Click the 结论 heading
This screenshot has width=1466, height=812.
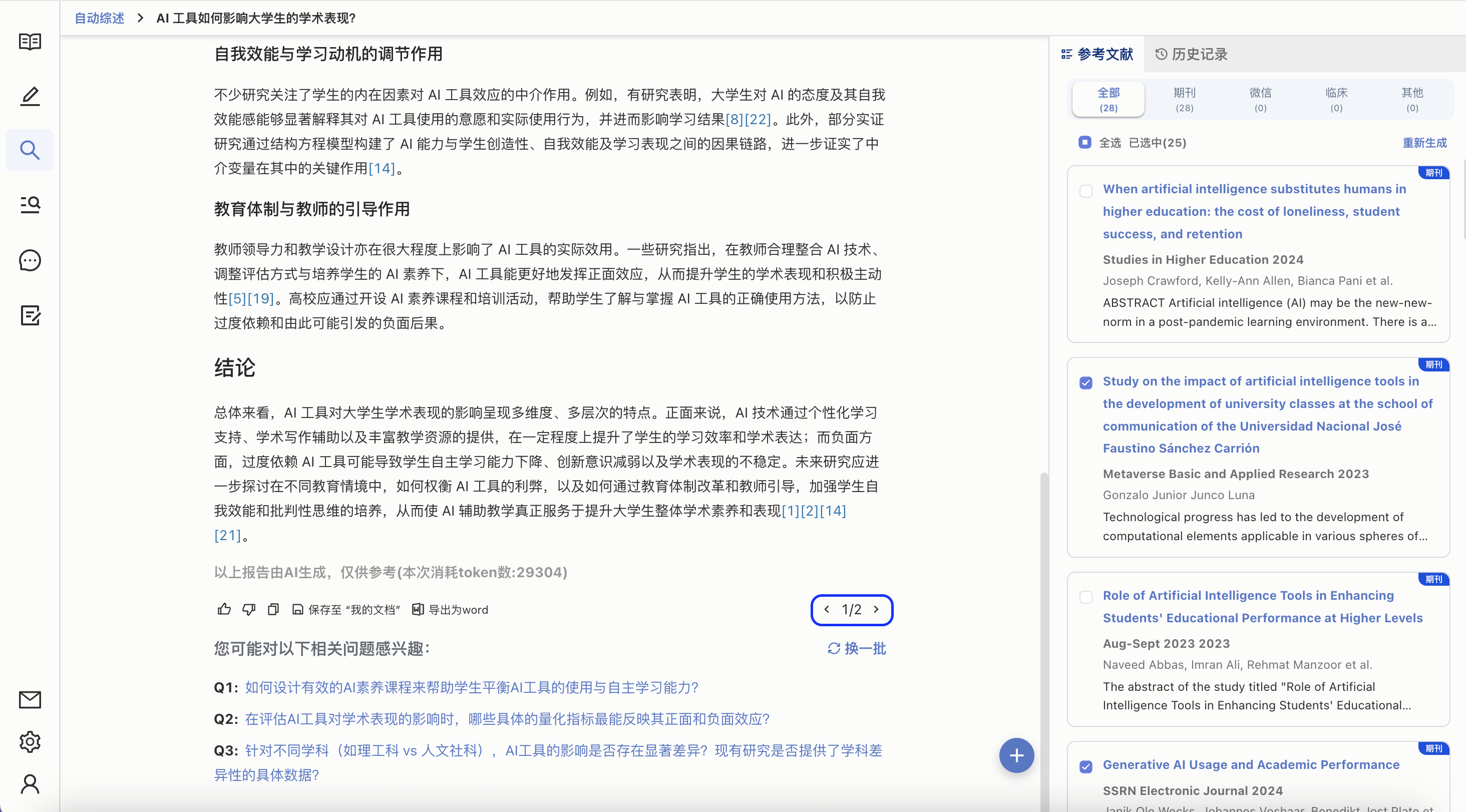click(x=234, y=367)
